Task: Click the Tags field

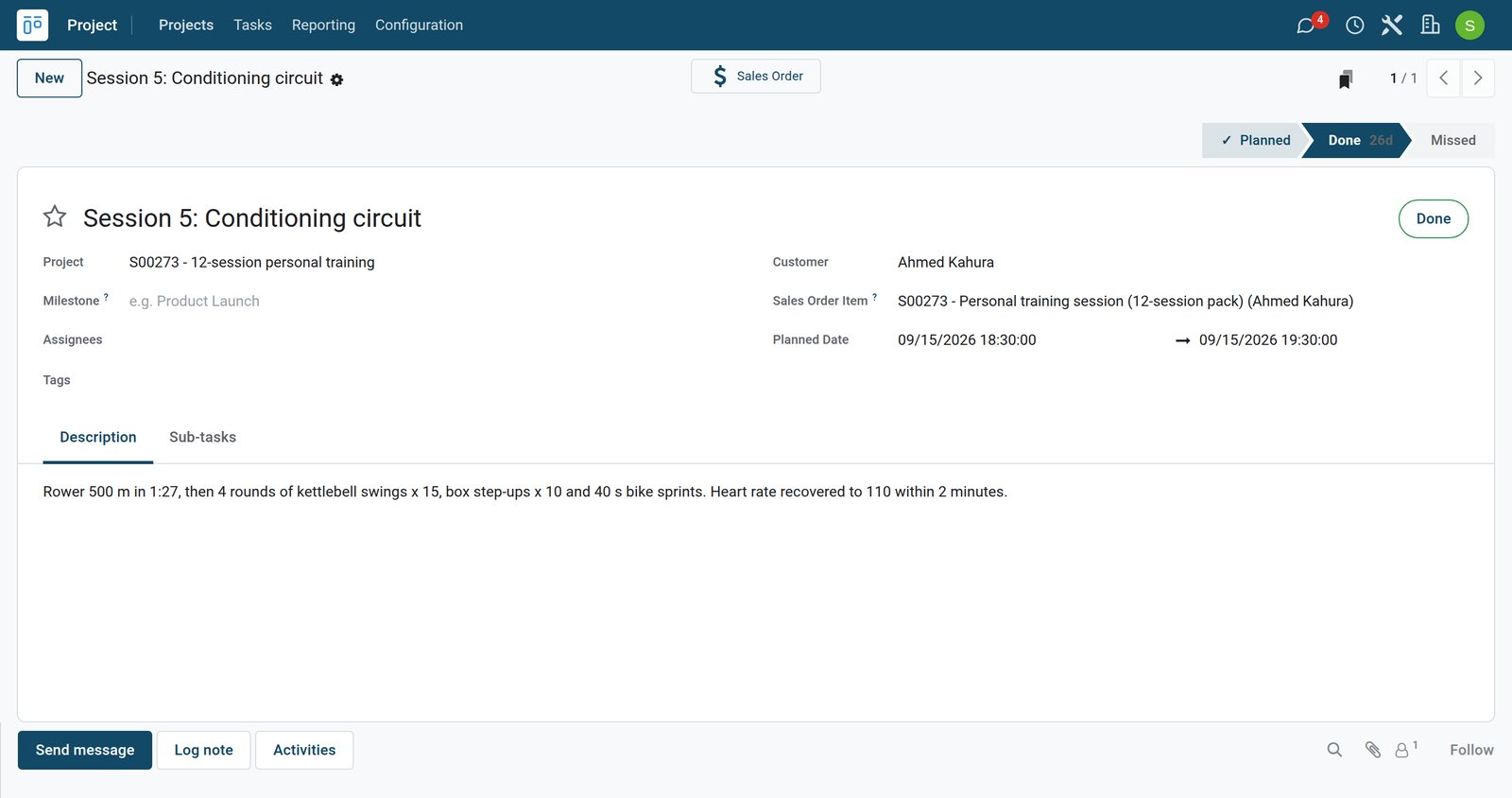Action: (x=433, y=380)
